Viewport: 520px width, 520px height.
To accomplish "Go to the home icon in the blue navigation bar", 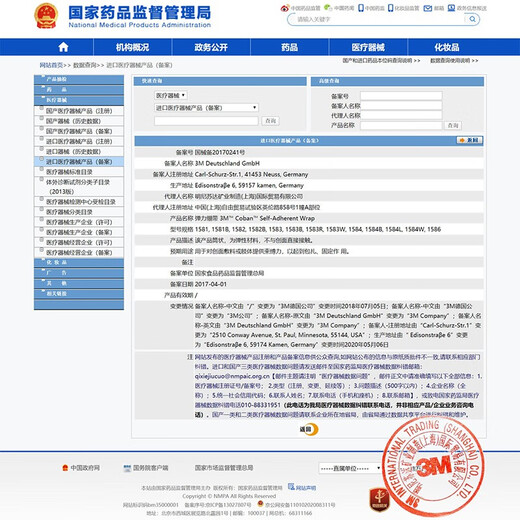I will click(63, 47).
